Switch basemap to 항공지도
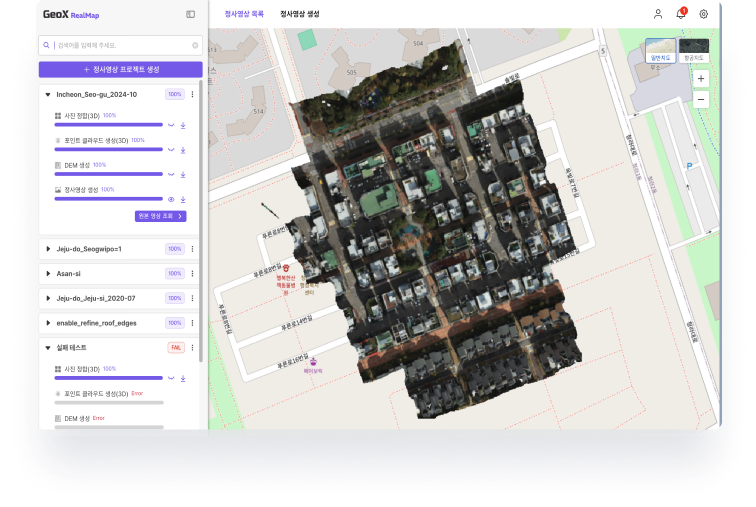The width and height of the screenshot is (756, 507). coord(693,48)
